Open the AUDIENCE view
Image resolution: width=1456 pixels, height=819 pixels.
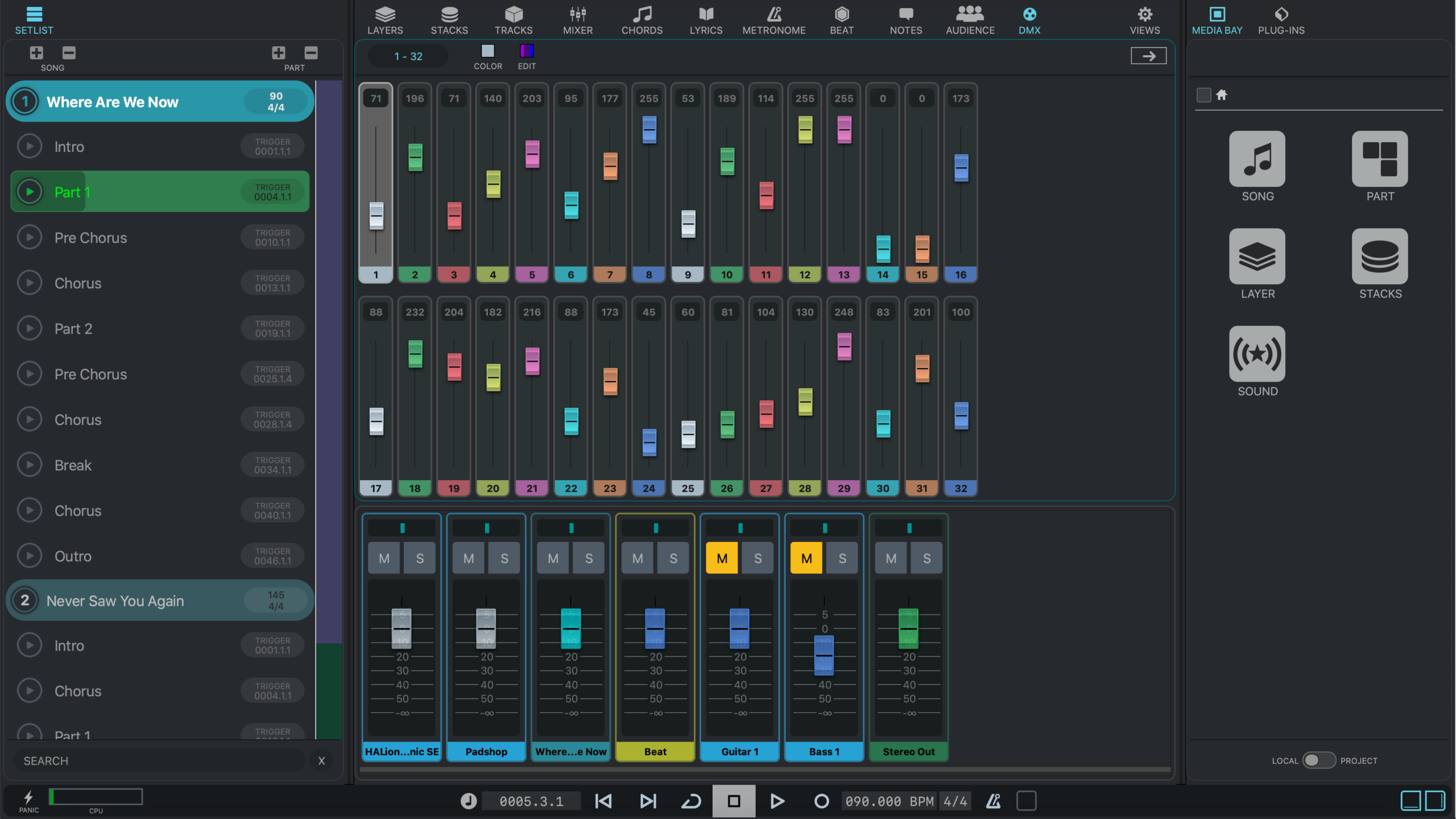(969, 20)
